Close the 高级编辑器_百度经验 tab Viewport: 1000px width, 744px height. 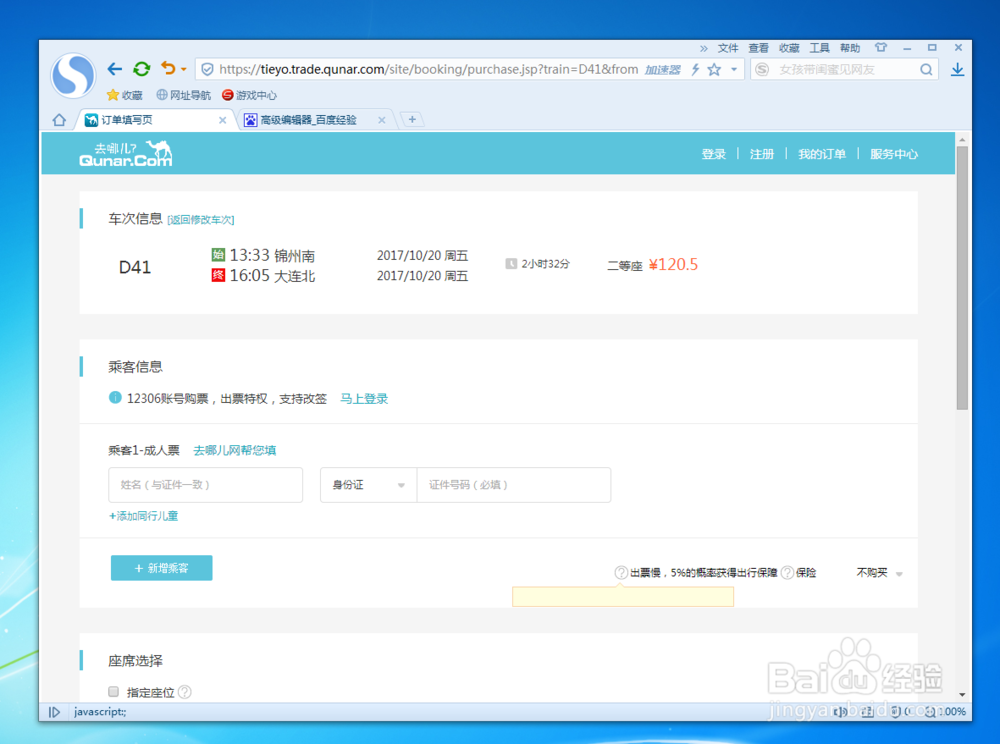pyautogui.click(x=381, y=120)
